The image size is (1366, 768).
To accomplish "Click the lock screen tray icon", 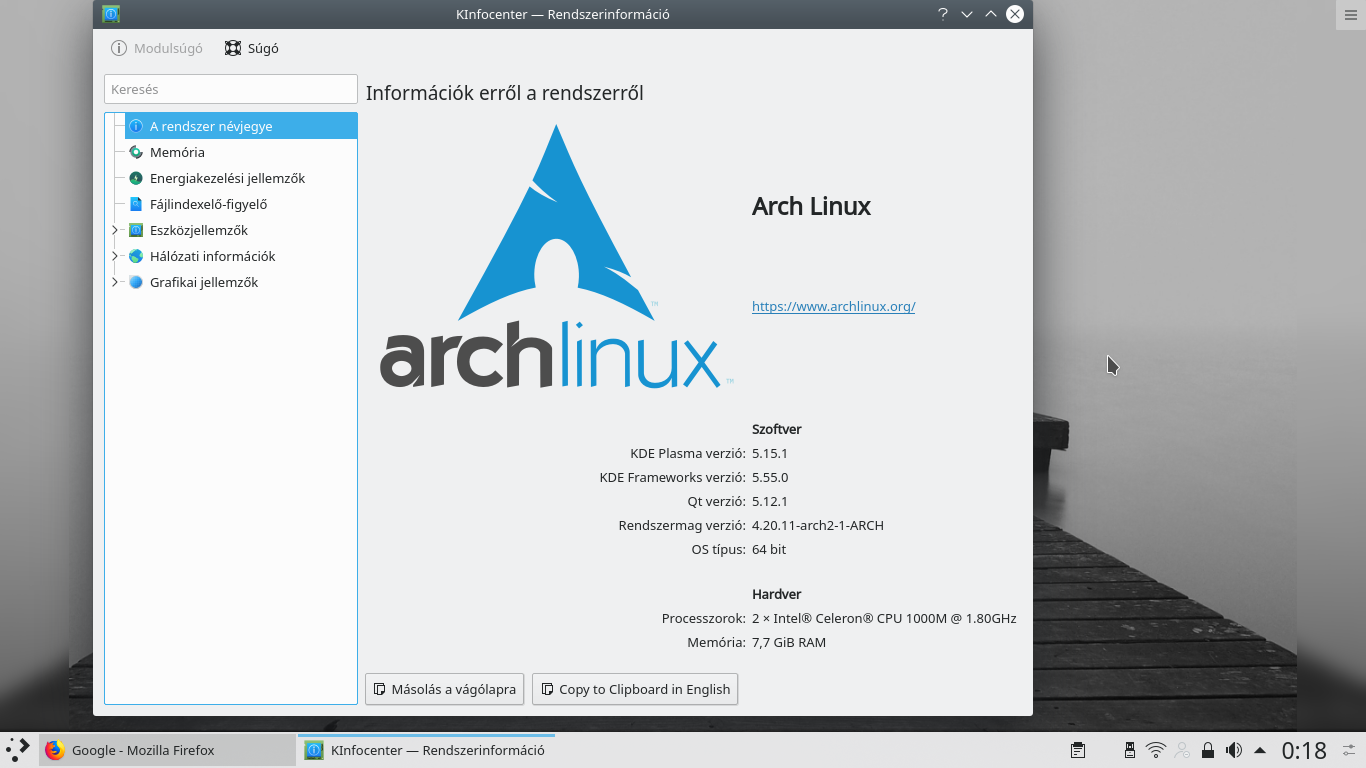I will [x=1208, y=750].
